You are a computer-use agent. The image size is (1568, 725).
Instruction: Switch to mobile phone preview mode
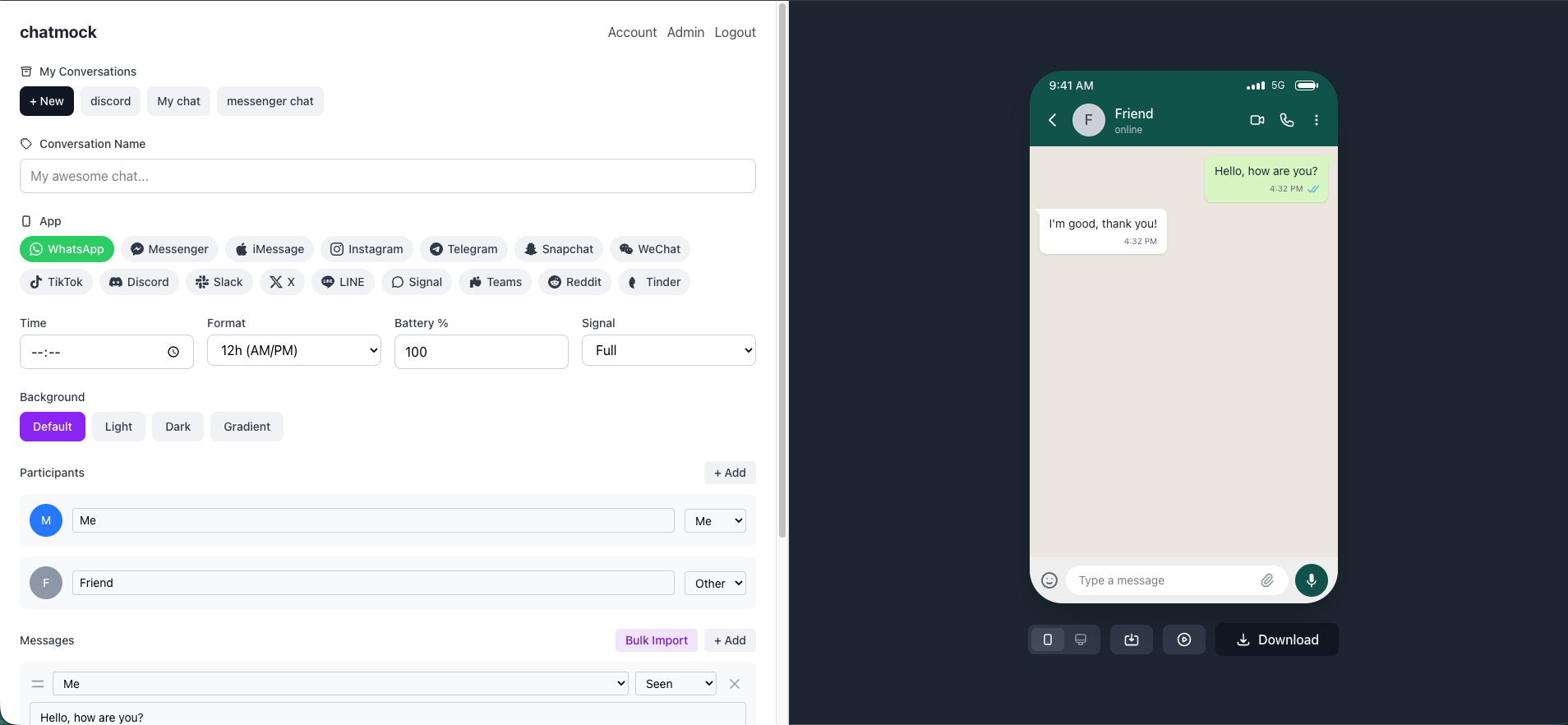(1048, 640)
